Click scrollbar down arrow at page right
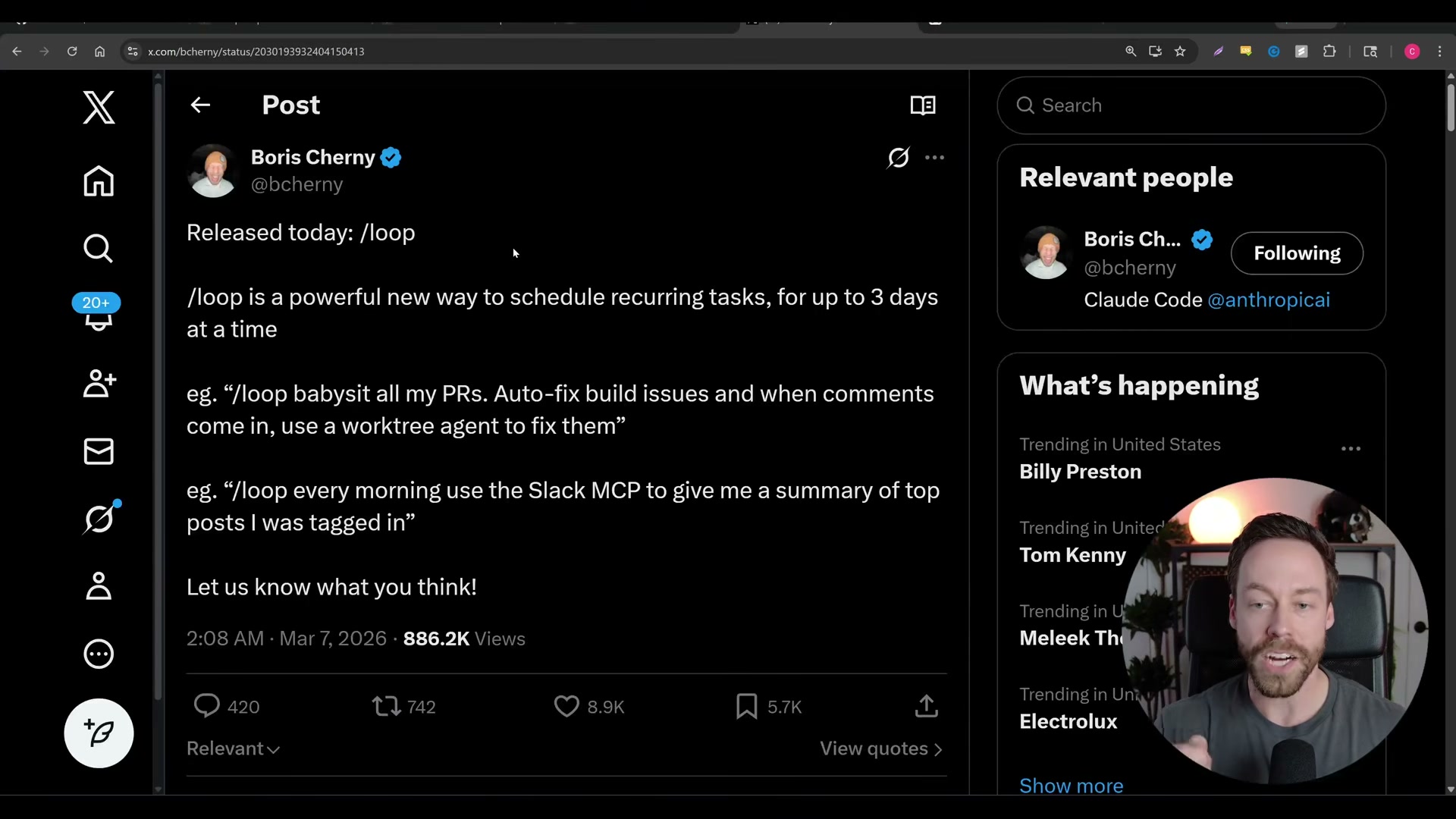This screenshot has height=819, width=1456. [x=1451, y=789]
